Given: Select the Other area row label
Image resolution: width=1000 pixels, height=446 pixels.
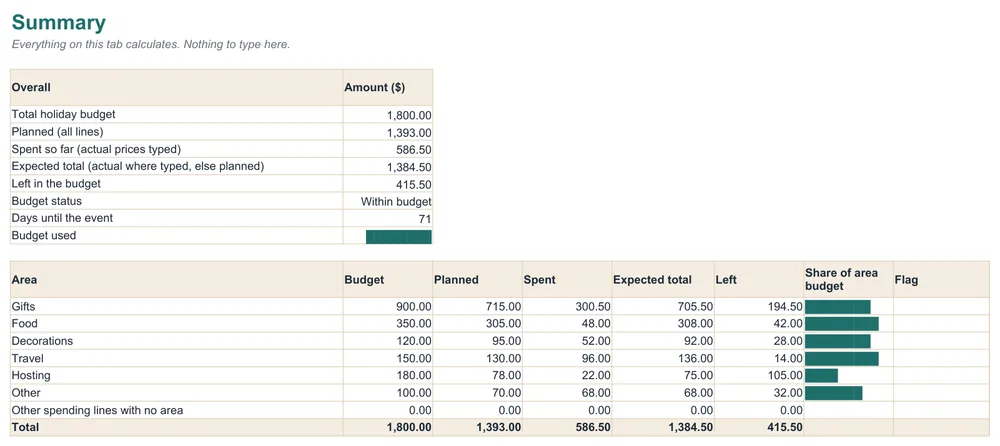Looking at the screenshot, I should 26,392.
